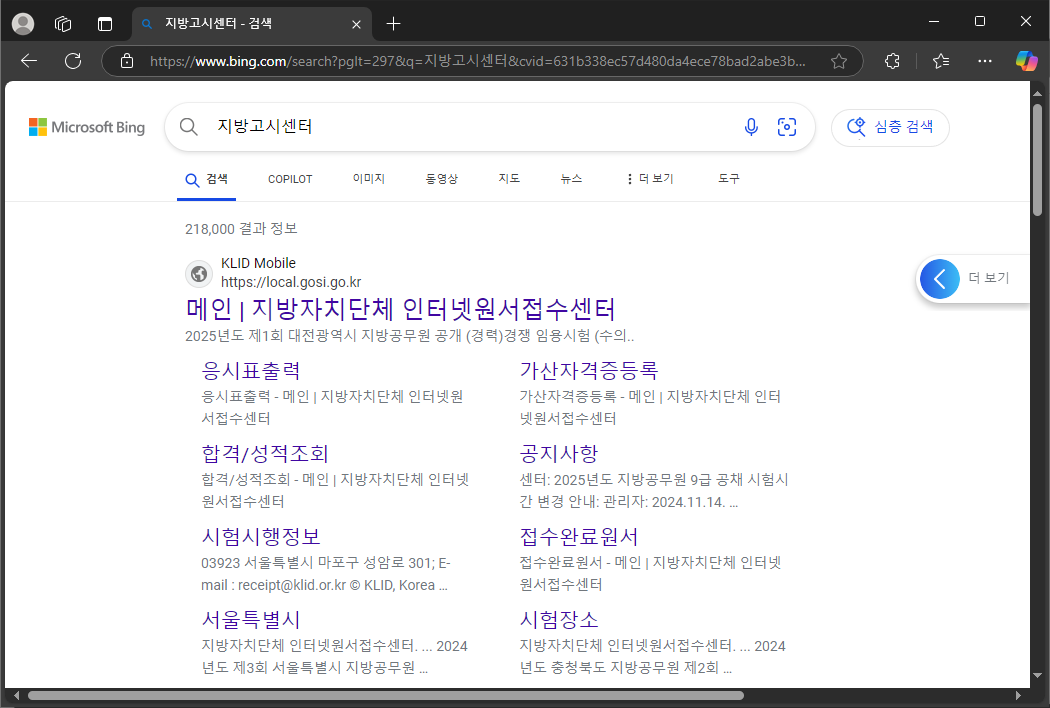Minimize the browser window
The width and height of the screenshot is (1050, 708).
coord(934,21)
